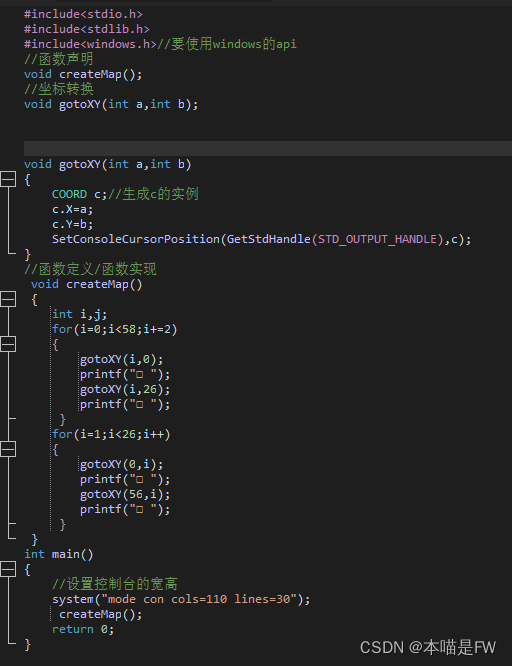Click the 'c.Y=b;' statement
The width and height of the screenshot is (512, 666).
73,224
